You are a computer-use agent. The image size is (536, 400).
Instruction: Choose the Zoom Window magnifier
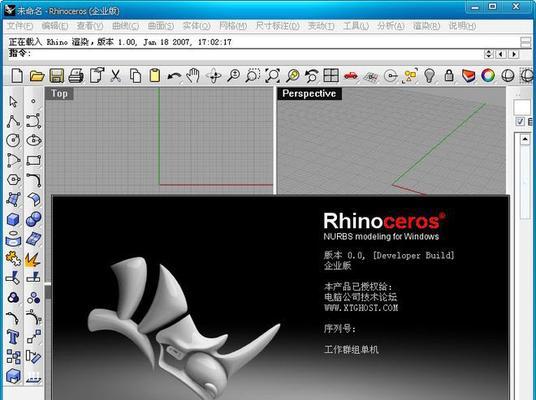253,76
